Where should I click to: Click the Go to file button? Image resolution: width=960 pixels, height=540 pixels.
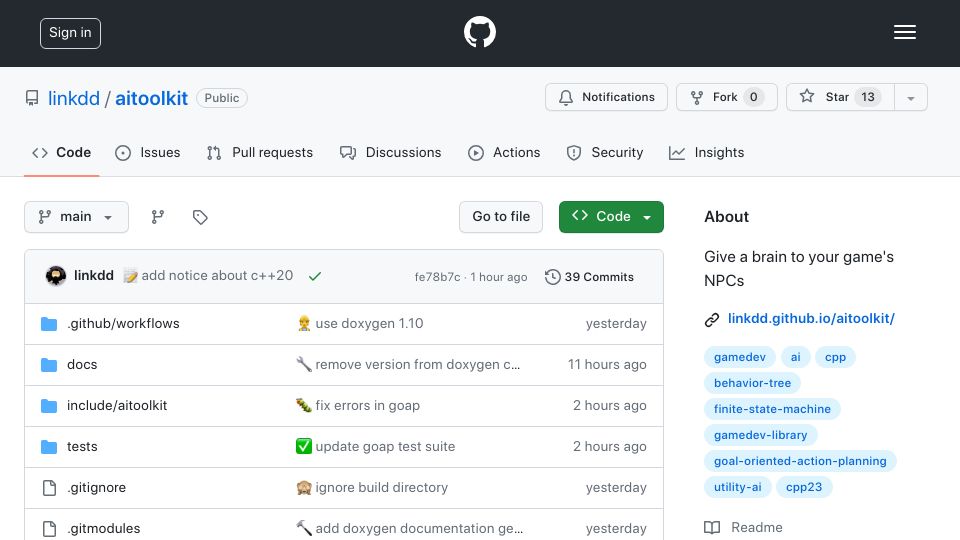(x=501, y=217)
